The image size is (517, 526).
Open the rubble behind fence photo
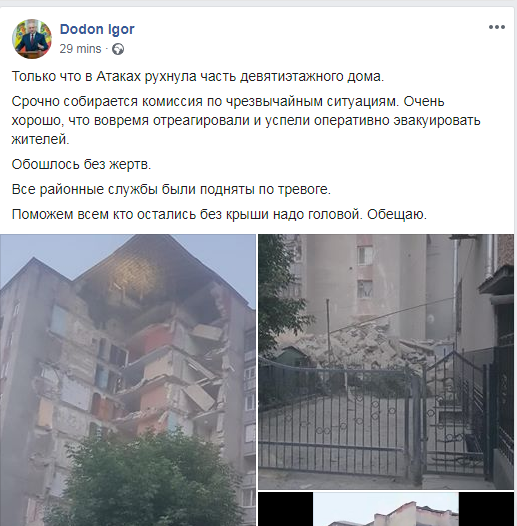coord(386,362)
